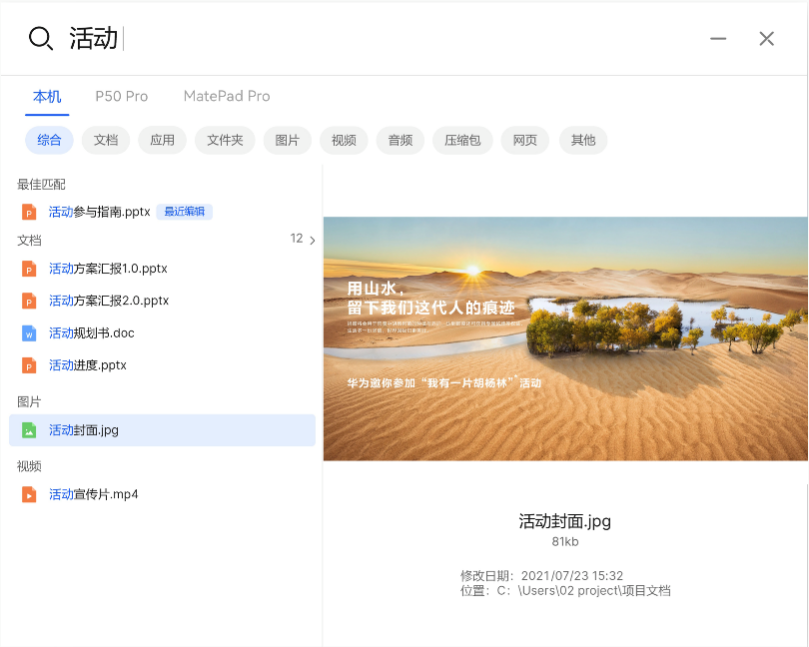Filter results by 压缩包
Screen dimensions: 809x647
(x=462, y=140)
